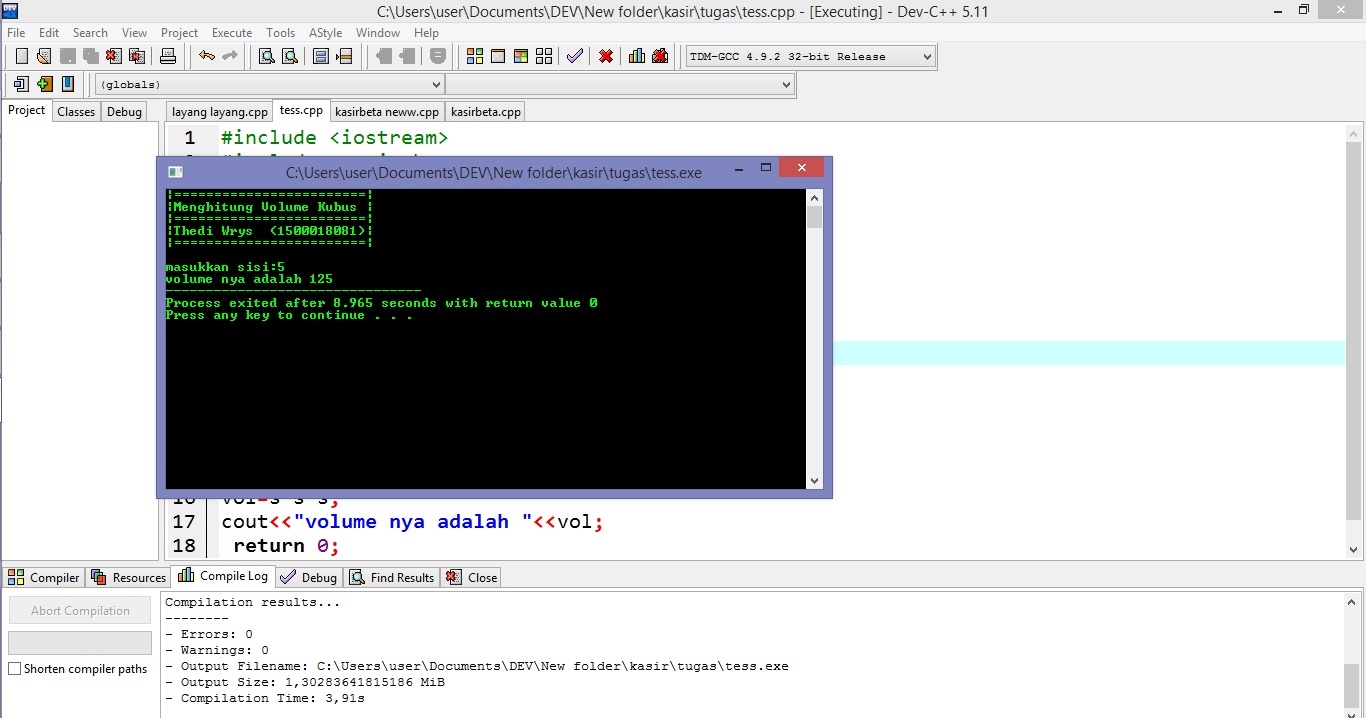Screen dimensions: 1366x718
Task: Open the bottom Debug tab with checkmark
Action: pyautogui.click(x=309, y=577)
